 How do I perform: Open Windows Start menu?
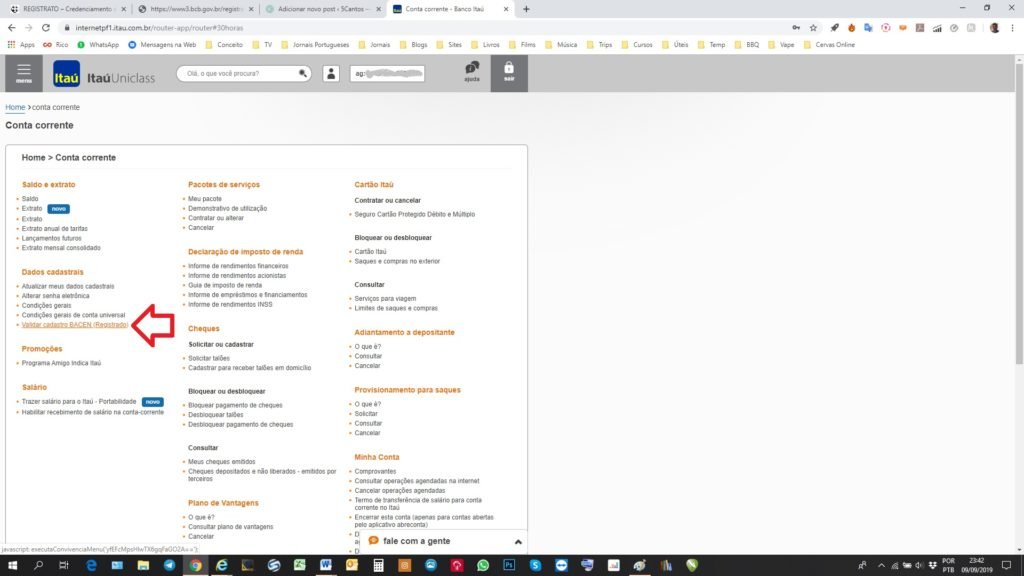[x=12, y=565]
